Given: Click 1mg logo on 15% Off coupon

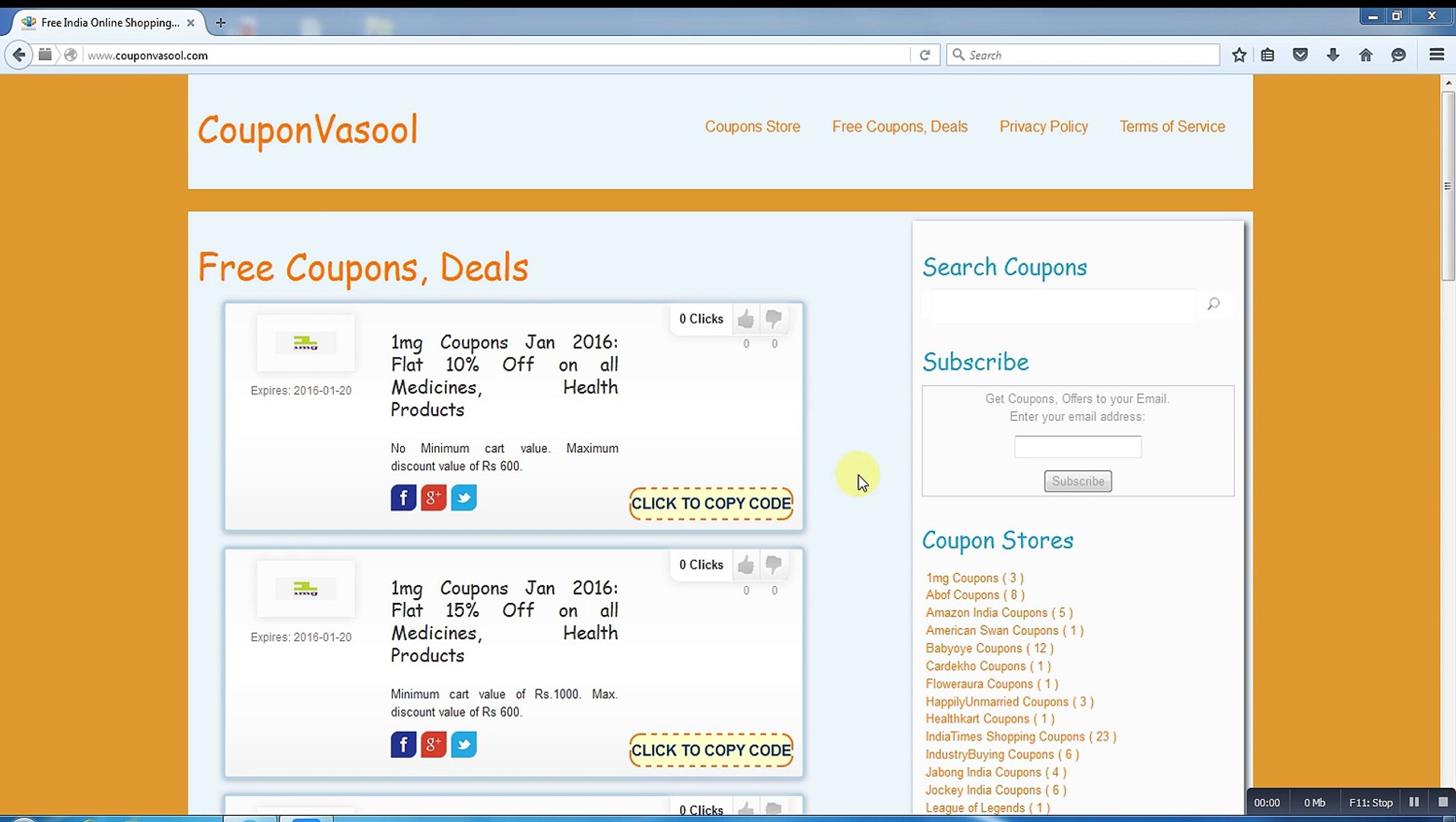Looking at the screenshot, I should [x=306, y=589].
